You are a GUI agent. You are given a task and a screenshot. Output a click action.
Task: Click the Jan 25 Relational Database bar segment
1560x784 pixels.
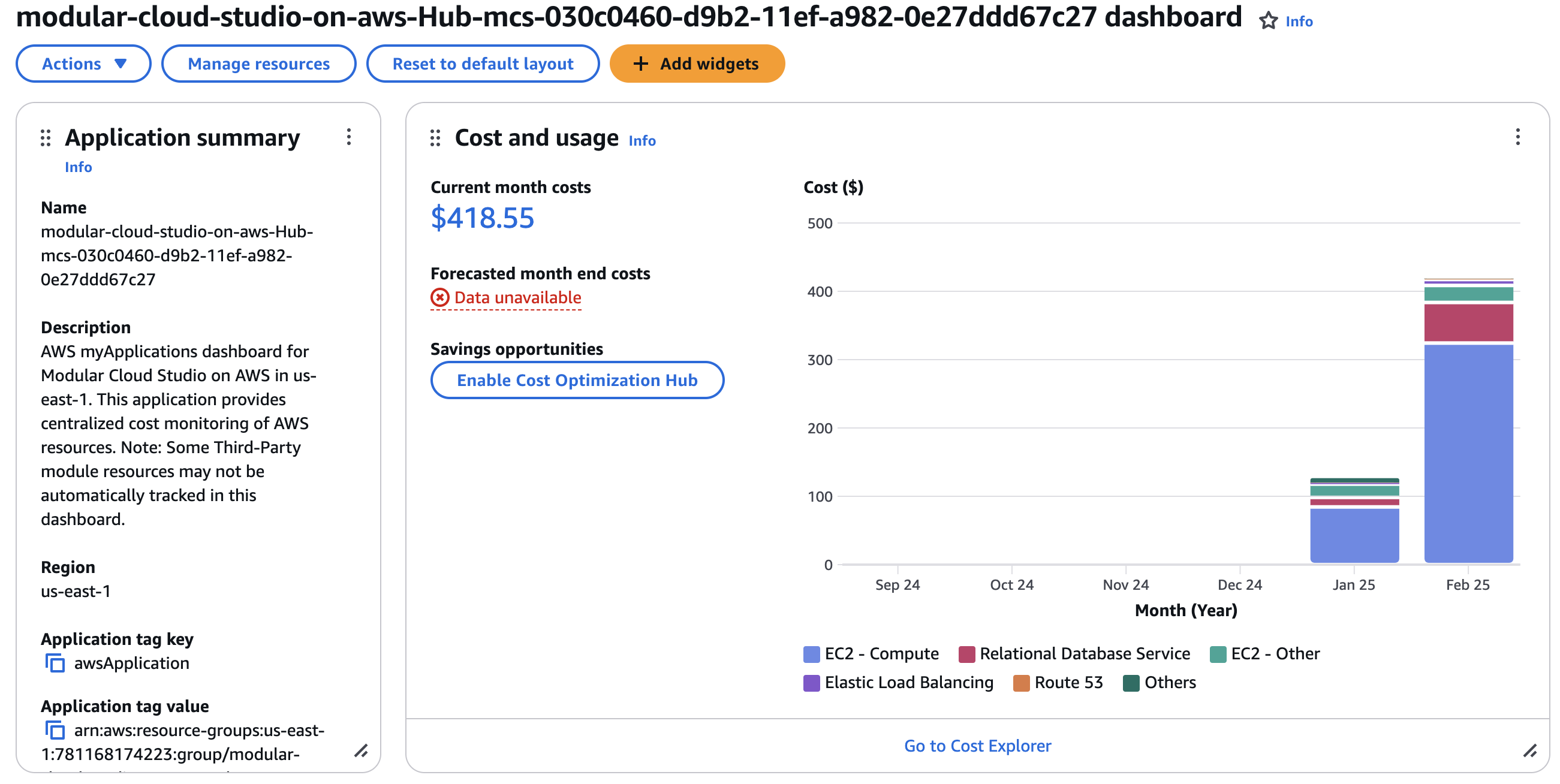pos(1354,502)
